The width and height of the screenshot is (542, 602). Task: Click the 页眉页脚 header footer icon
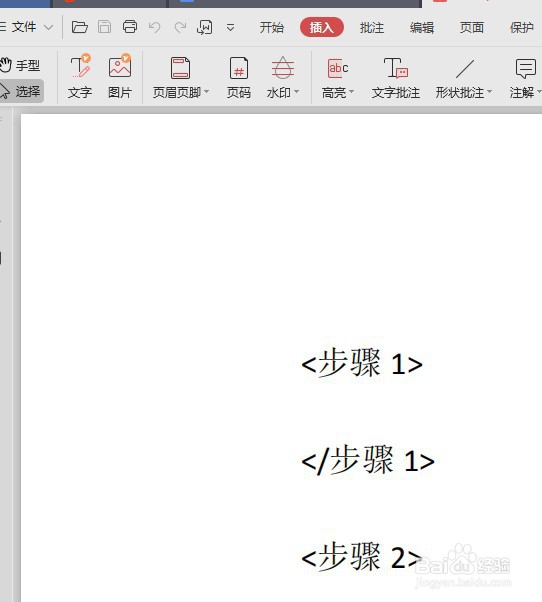coord(180,68)
